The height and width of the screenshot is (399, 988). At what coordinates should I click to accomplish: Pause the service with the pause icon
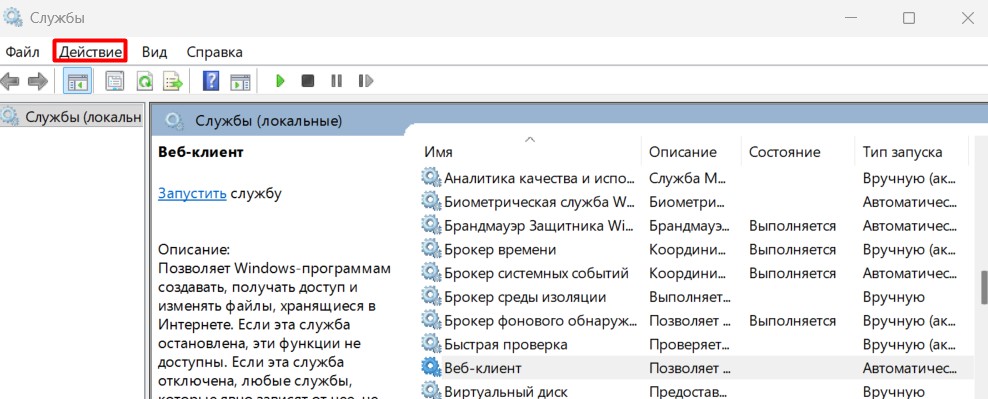(336, 81)
